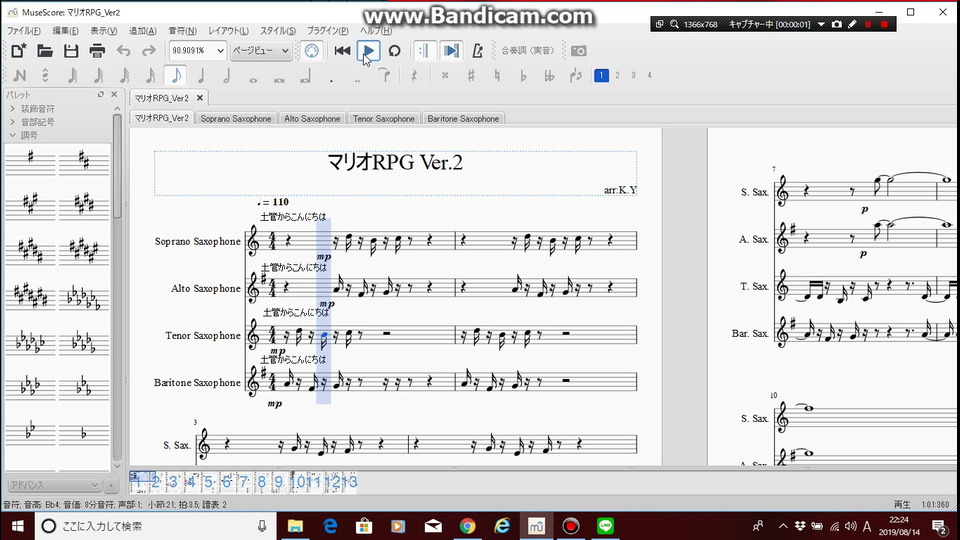Image resolution: width=960 pixels, height=540 pixels.
Task: Save the score with the floppy icon
Action: (71, 51)
